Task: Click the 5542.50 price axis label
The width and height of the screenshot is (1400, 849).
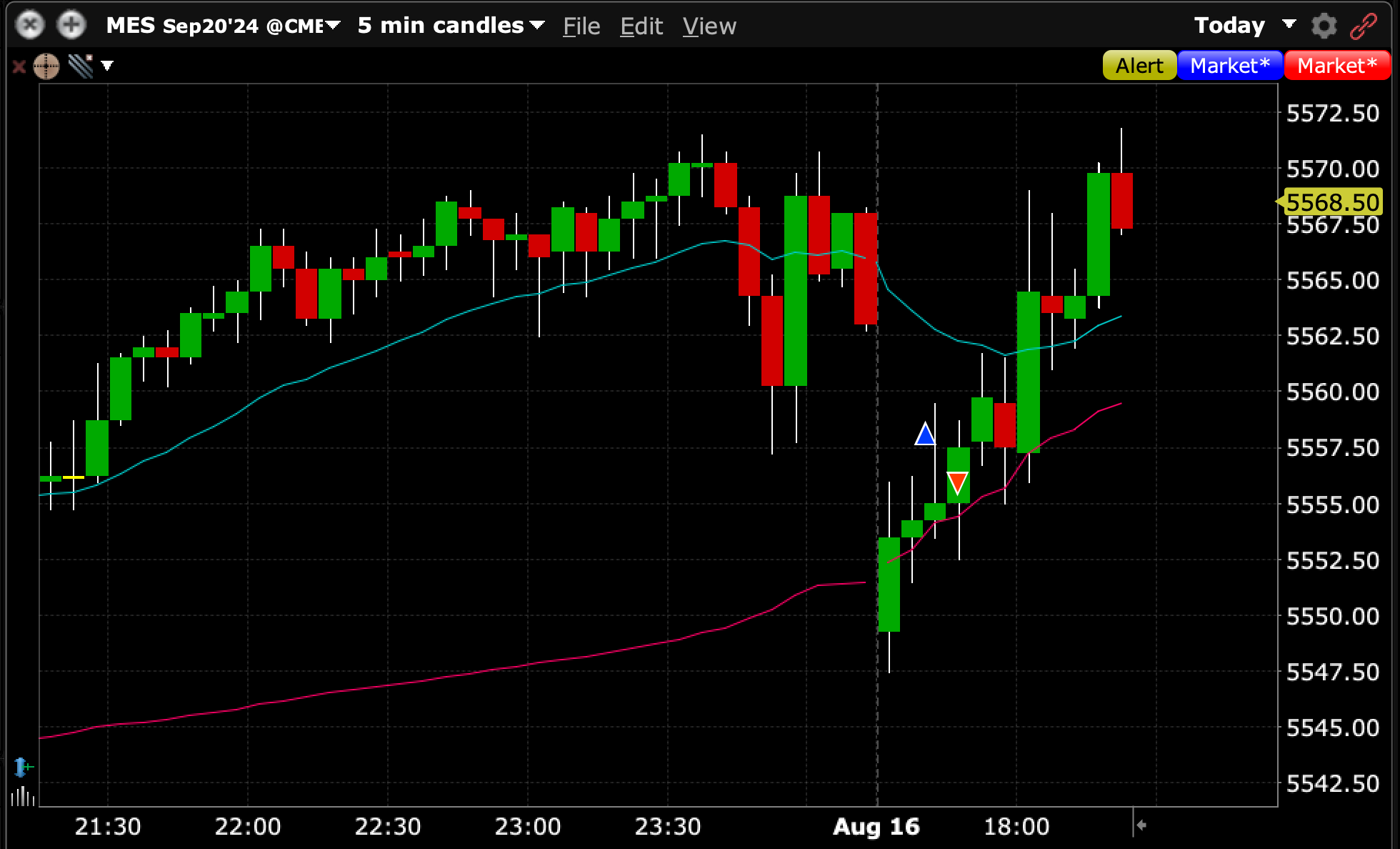Action: 1333,783
